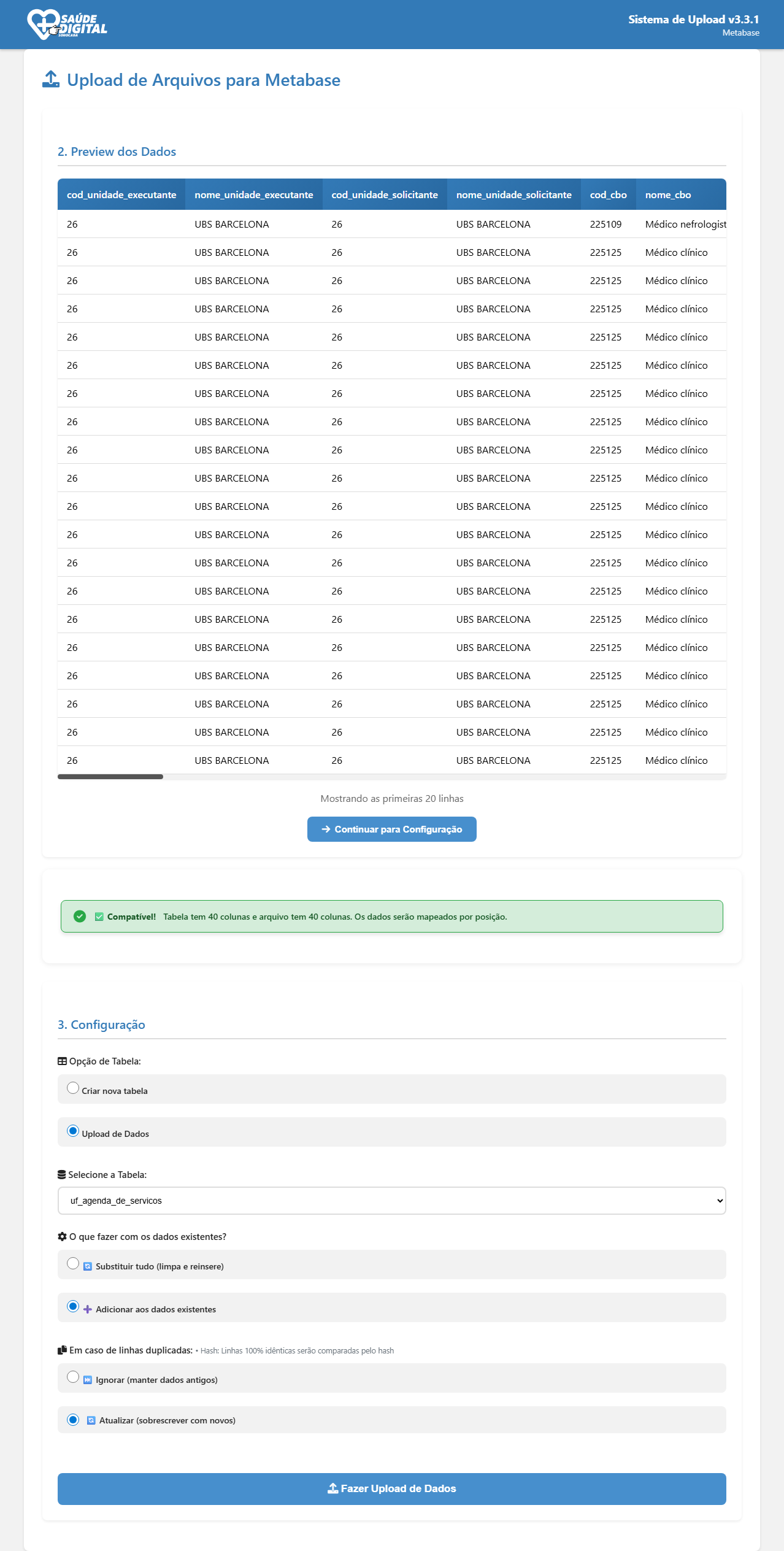Select Atualizar (sobrescrever com novos) radio
This screenshot has width=784, height=1551.
pos(73,1420)
